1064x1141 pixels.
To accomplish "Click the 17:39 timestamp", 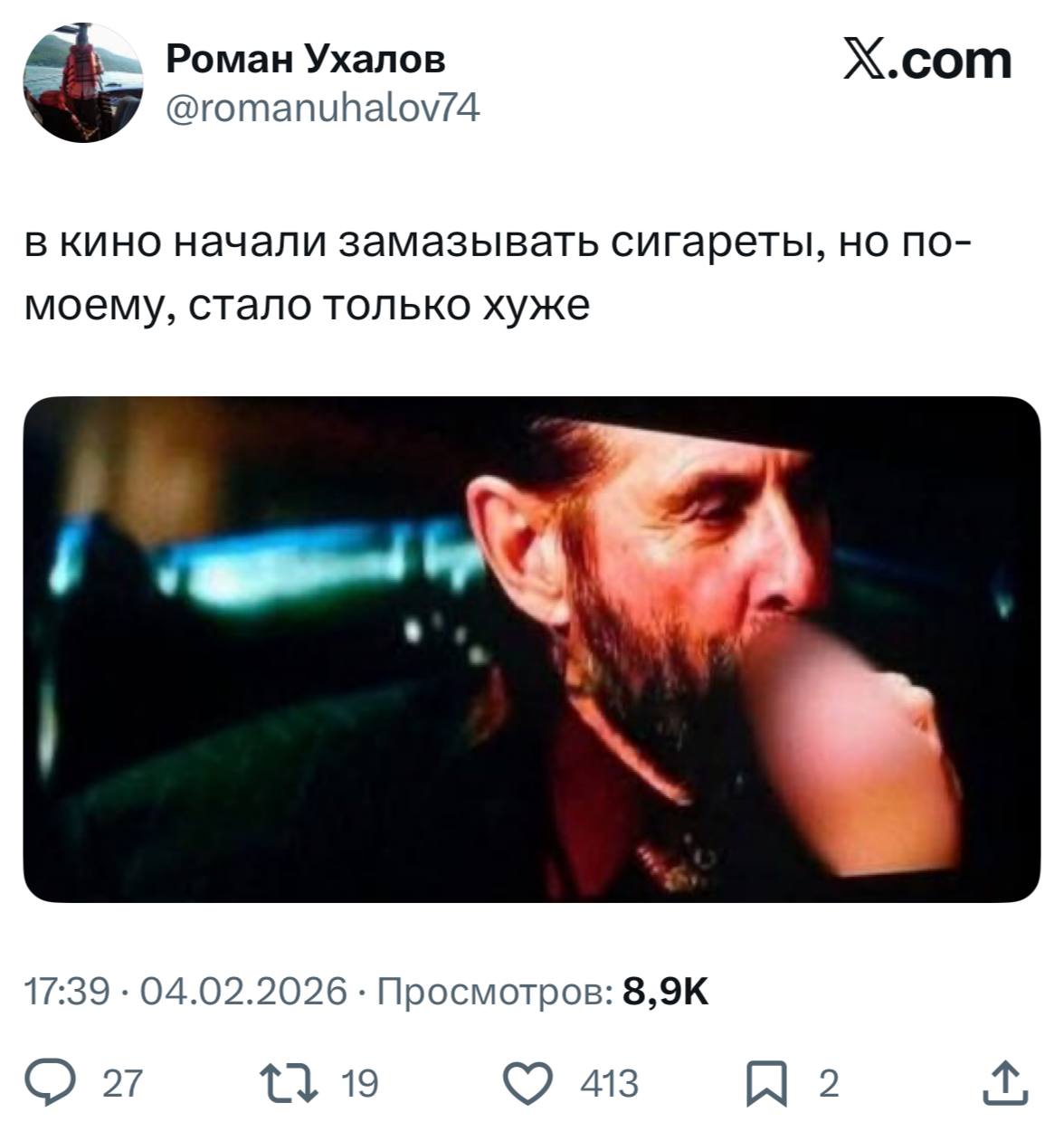I will pyautogui.click(x=67, y=993).
